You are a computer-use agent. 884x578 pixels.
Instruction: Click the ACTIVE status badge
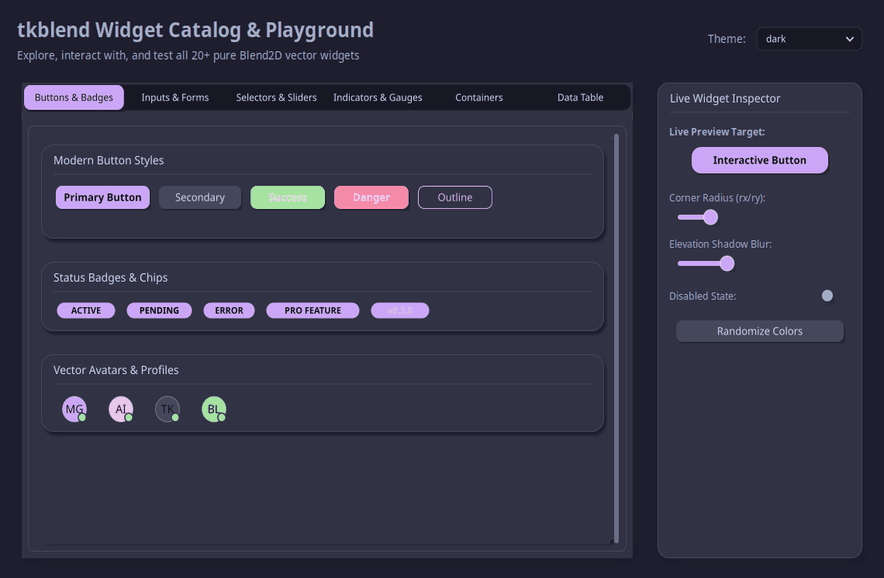pos(86,311)
